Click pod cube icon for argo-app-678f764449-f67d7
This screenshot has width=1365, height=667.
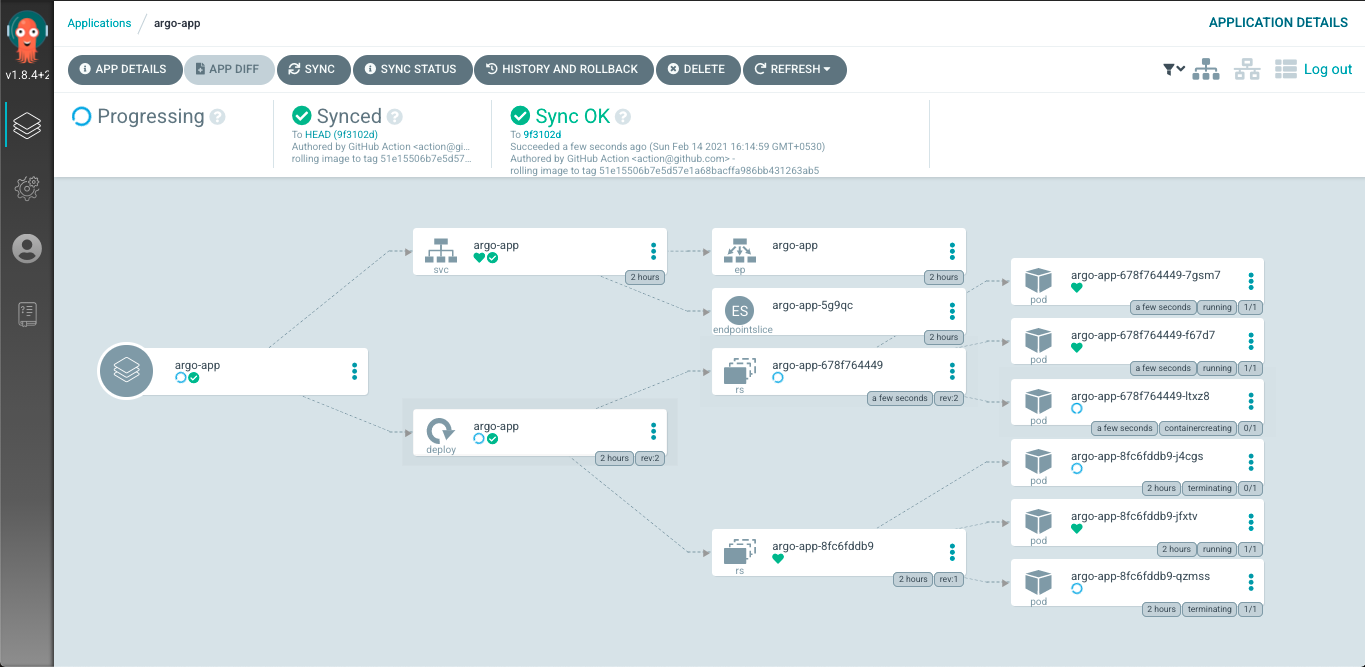point(1039,341)
